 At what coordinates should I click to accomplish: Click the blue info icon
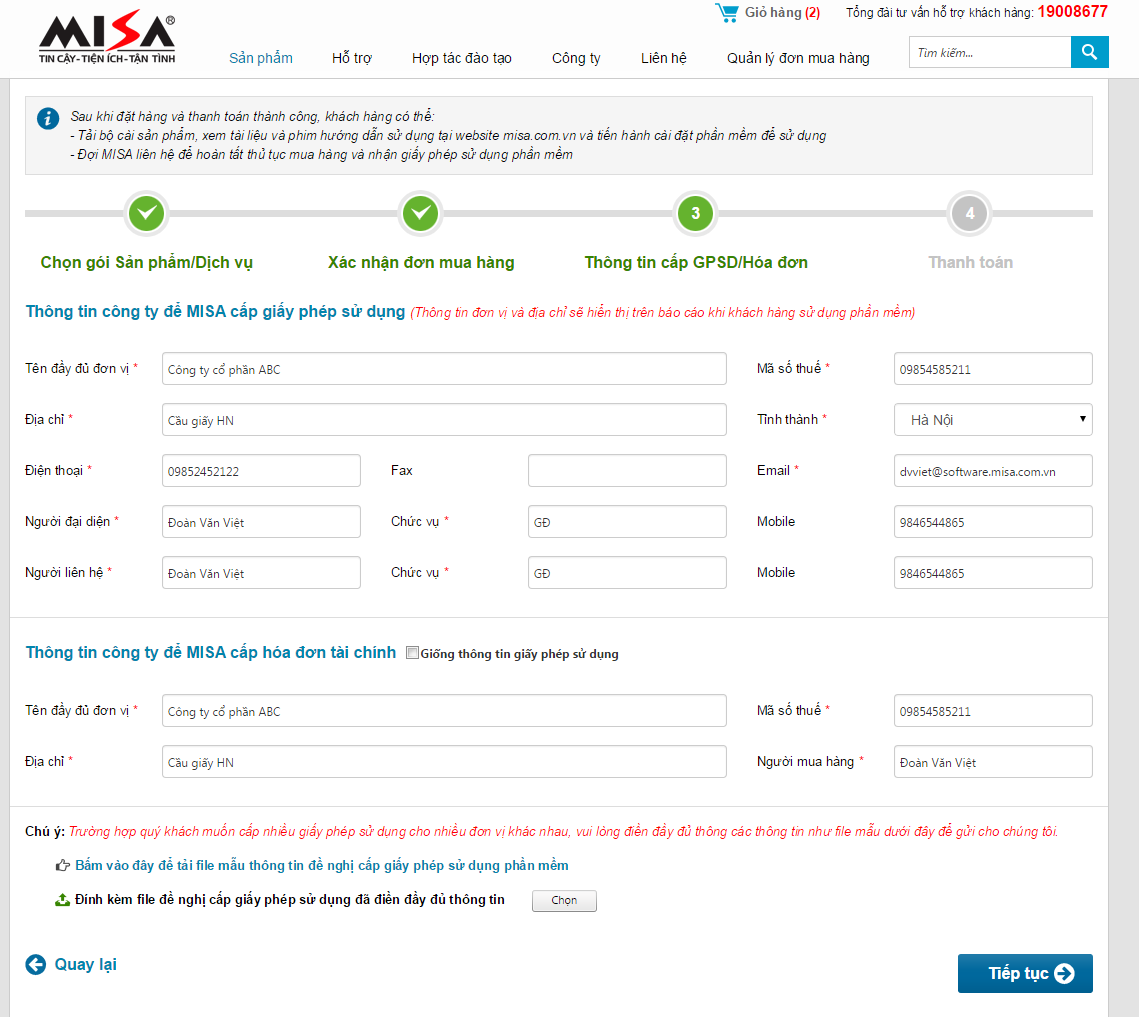click(48, 119)
